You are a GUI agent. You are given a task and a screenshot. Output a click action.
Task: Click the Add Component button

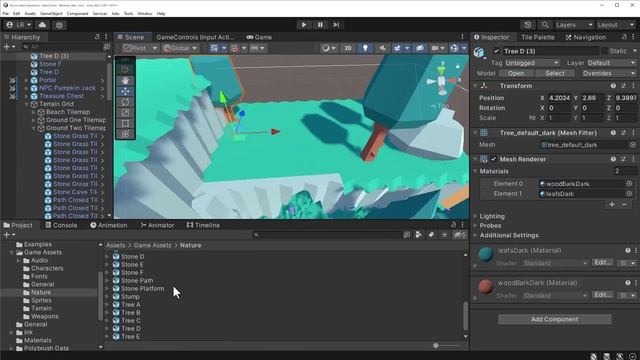click(x=554, y=319)
